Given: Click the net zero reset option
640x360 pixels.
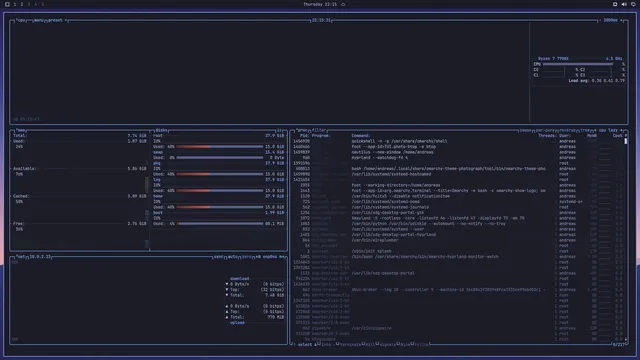Looking at the screenshot, I should [x=247, y=257].
